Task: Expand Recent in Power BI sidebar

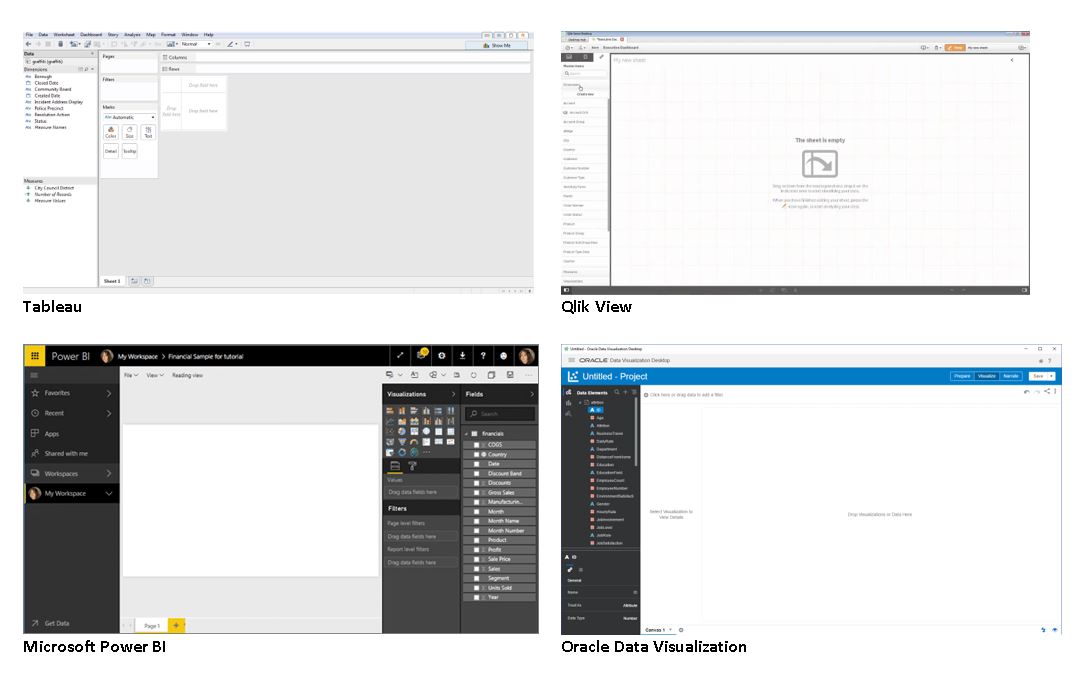Action: click(x=109, y=413)
